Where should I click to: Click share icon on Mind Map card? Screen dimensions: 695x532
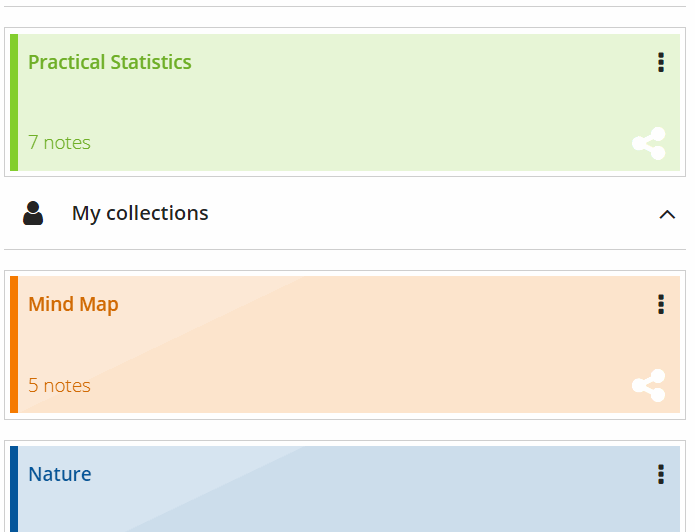coord(649,386)
